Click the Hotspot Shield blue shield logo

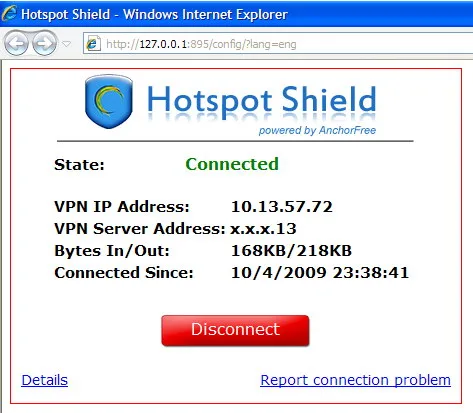(109, 101)
